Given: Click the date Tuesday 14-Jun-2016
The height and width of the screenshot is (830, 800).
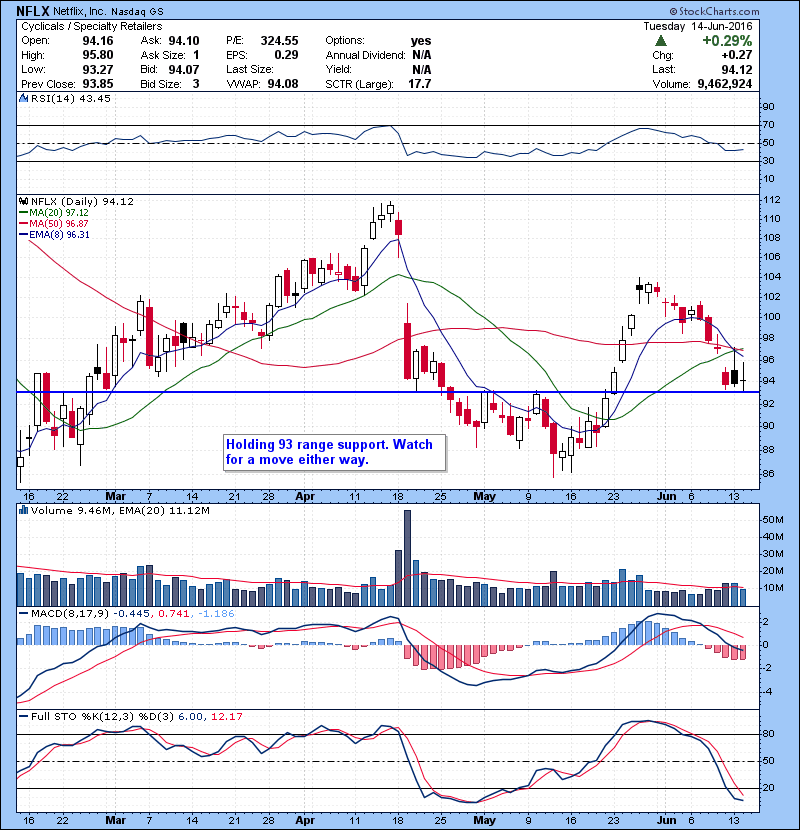Looking at the screenshot, I should tap(698, 26).
